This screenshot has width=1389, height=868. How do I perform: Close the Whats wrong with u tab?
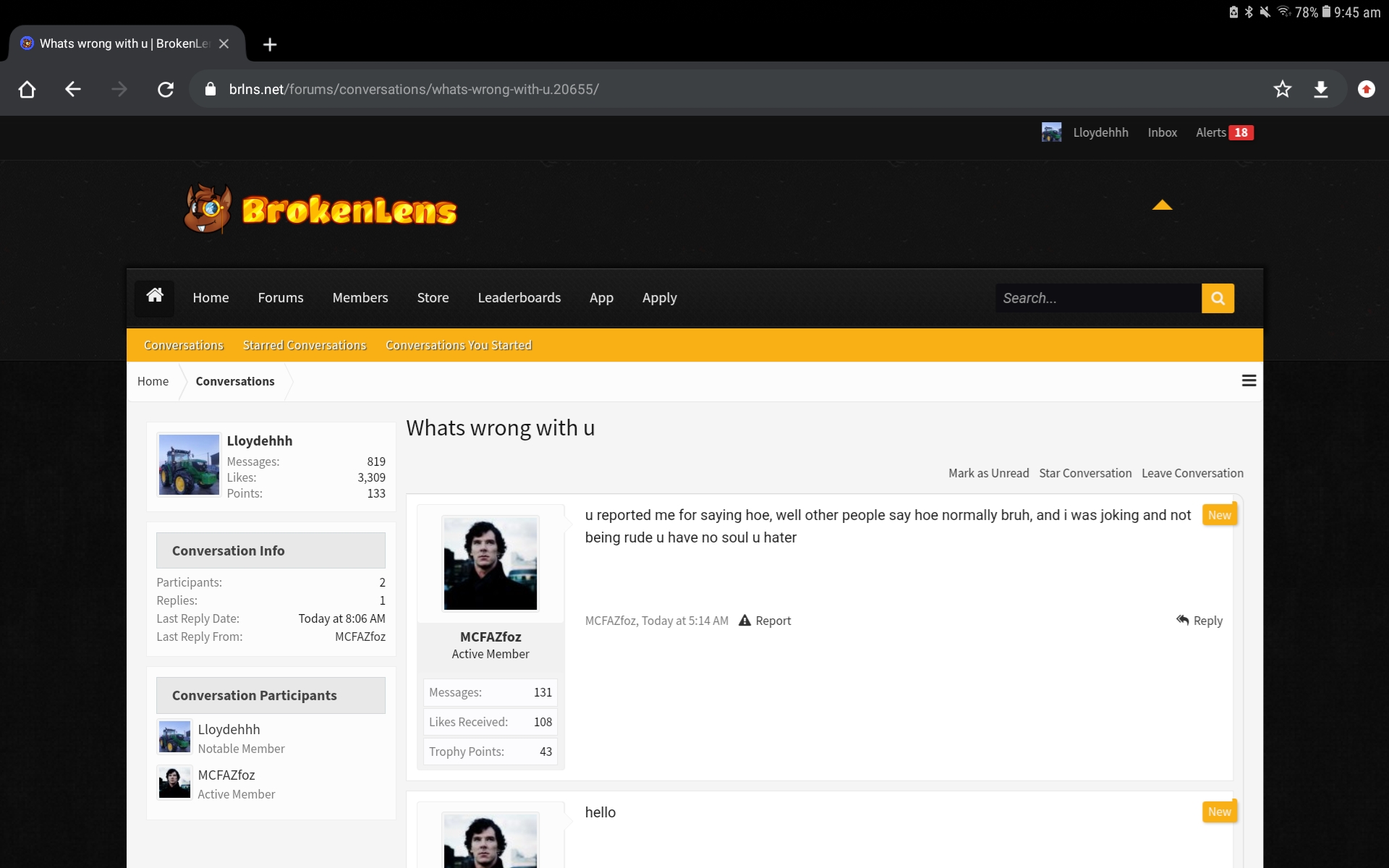[x=224, y=43]
